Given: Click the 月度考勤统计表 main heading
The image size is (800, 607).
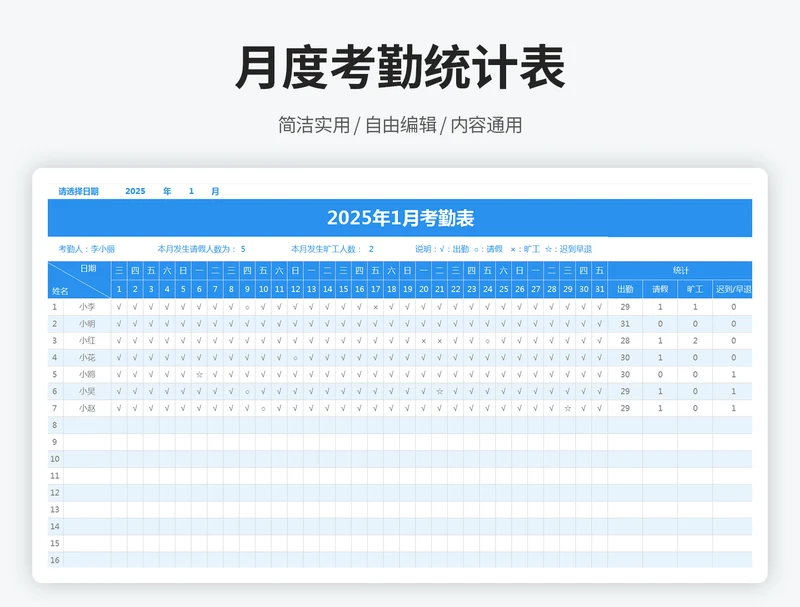Looking at the screenshot, I should [400, 67].
